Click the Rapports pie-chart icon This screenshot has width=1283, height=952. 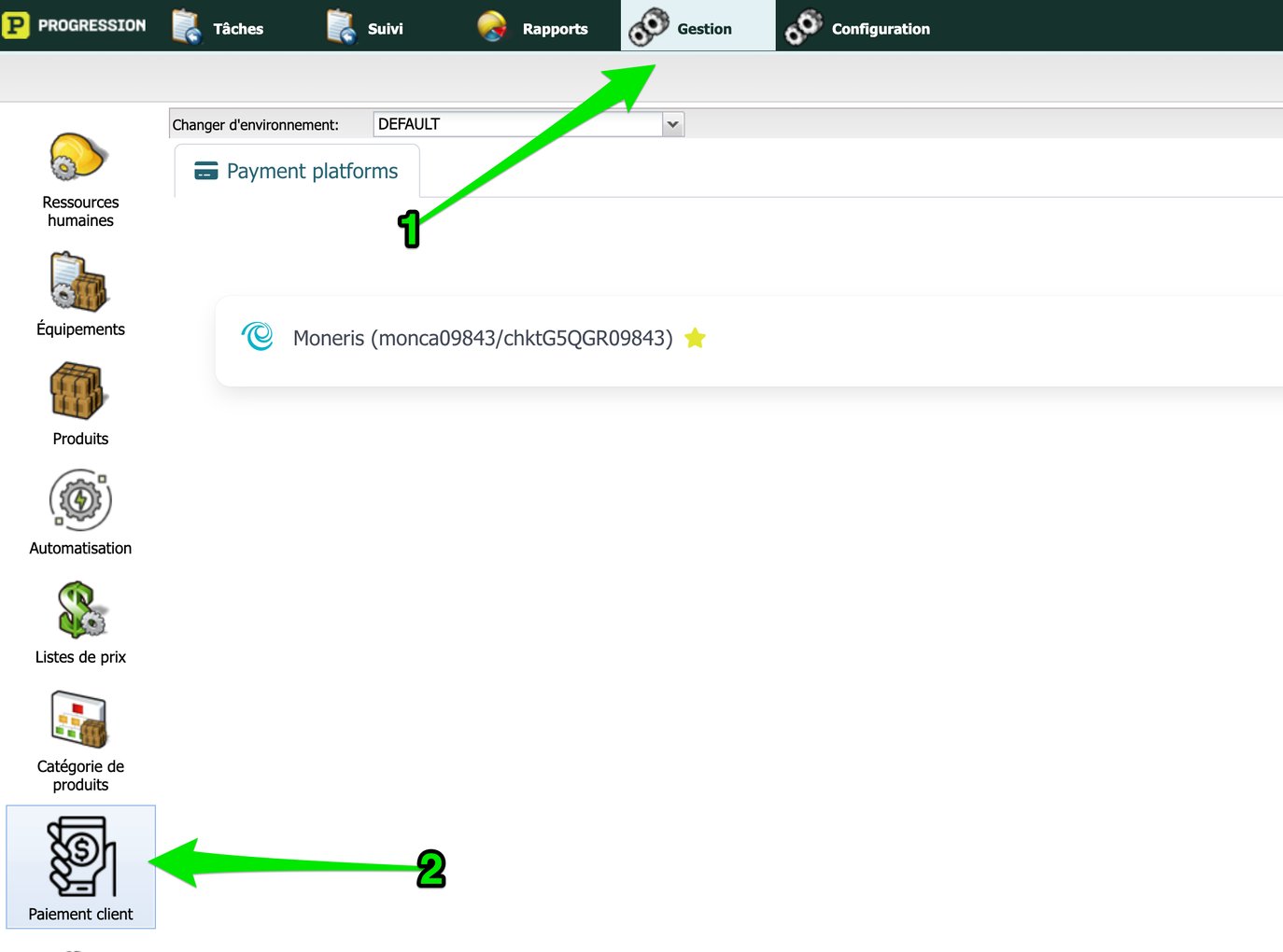(491, 25)
